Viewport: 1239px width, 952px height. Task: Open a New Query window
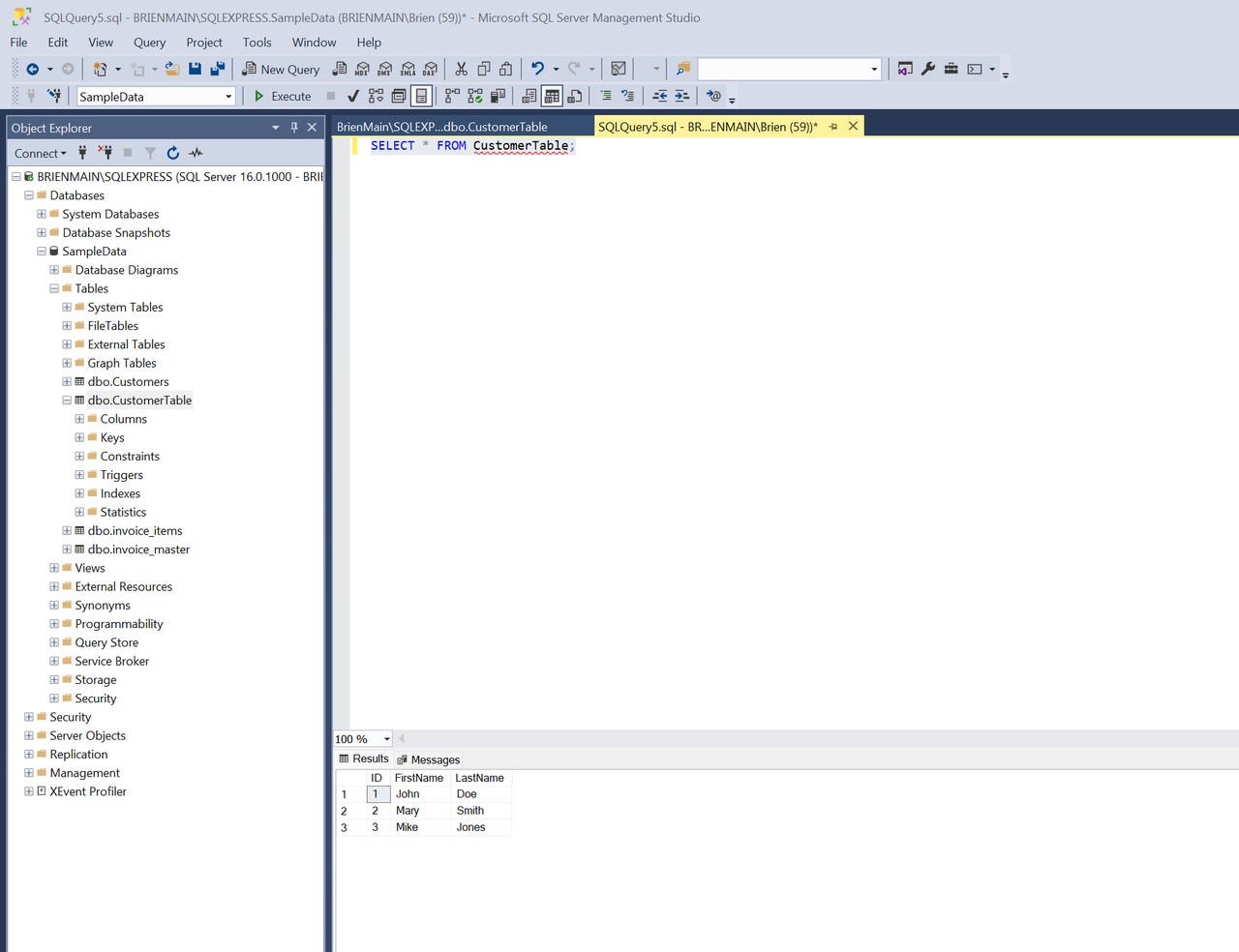[281, 69]
